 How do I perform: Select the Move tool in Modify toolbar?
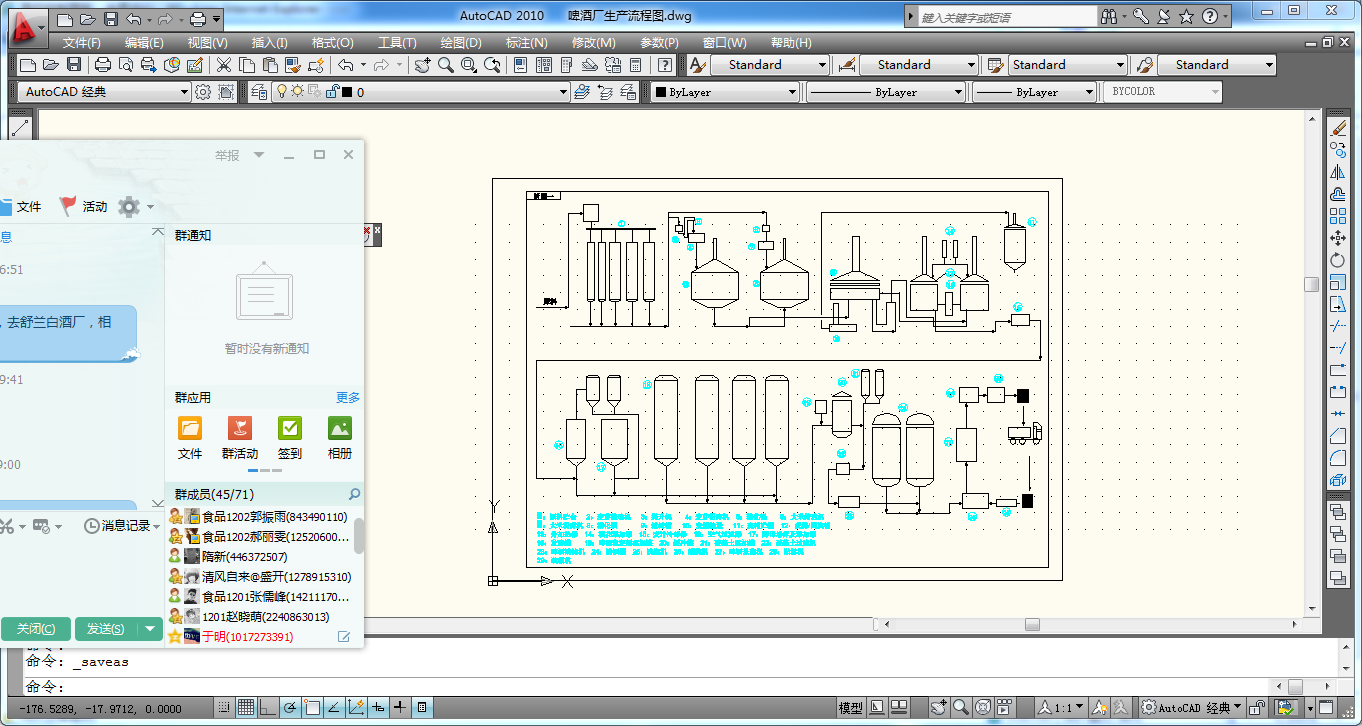click(x=1338, y=238)
